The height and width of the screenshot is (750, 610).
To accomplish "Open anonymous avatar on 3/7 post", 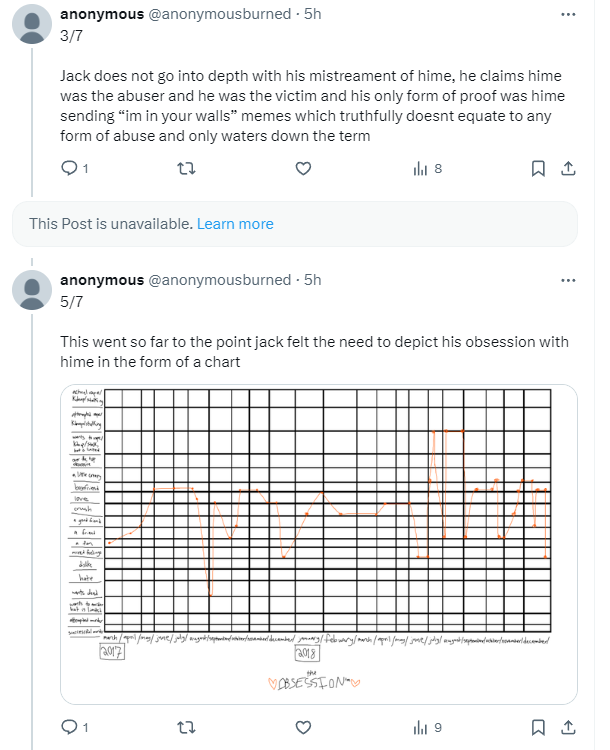I will [32, 23].
